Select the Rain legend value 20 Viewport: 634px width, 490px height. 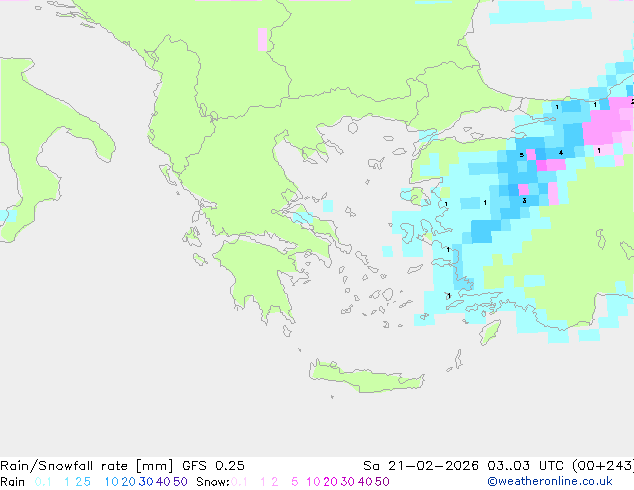(x=128, y=482)
